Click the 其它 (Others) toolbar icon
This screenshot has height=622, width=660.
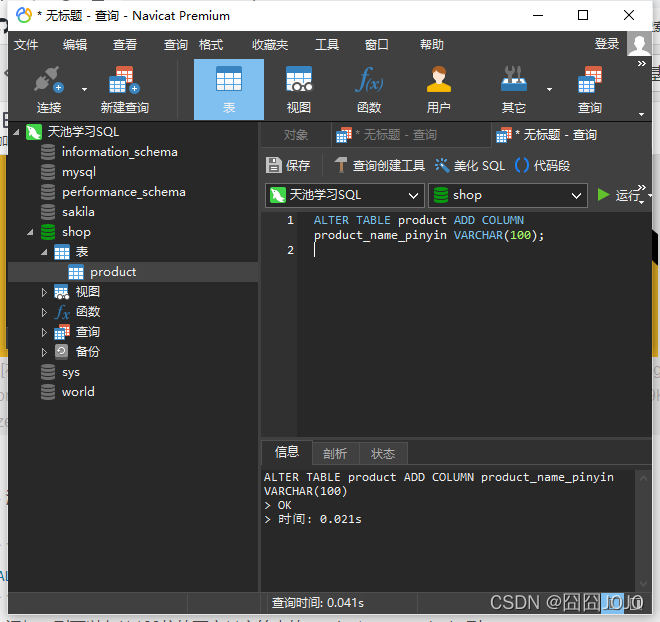point(514,89)
